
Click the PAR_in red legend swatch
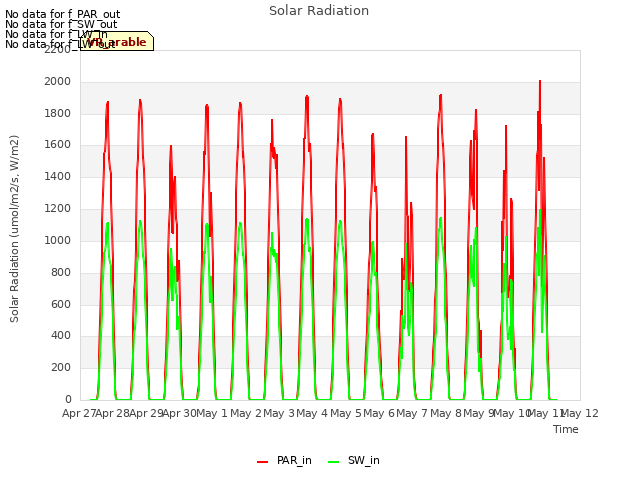[x=262, y=462]
